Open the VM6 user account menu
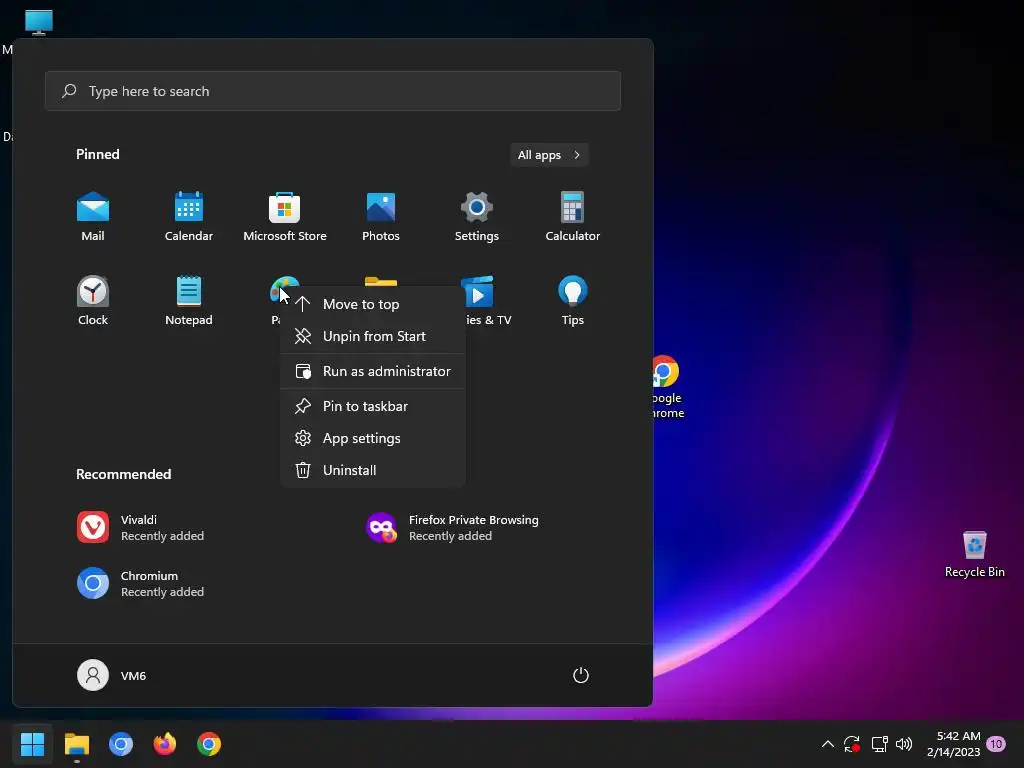1024x768 pixels. coord(112,675)
